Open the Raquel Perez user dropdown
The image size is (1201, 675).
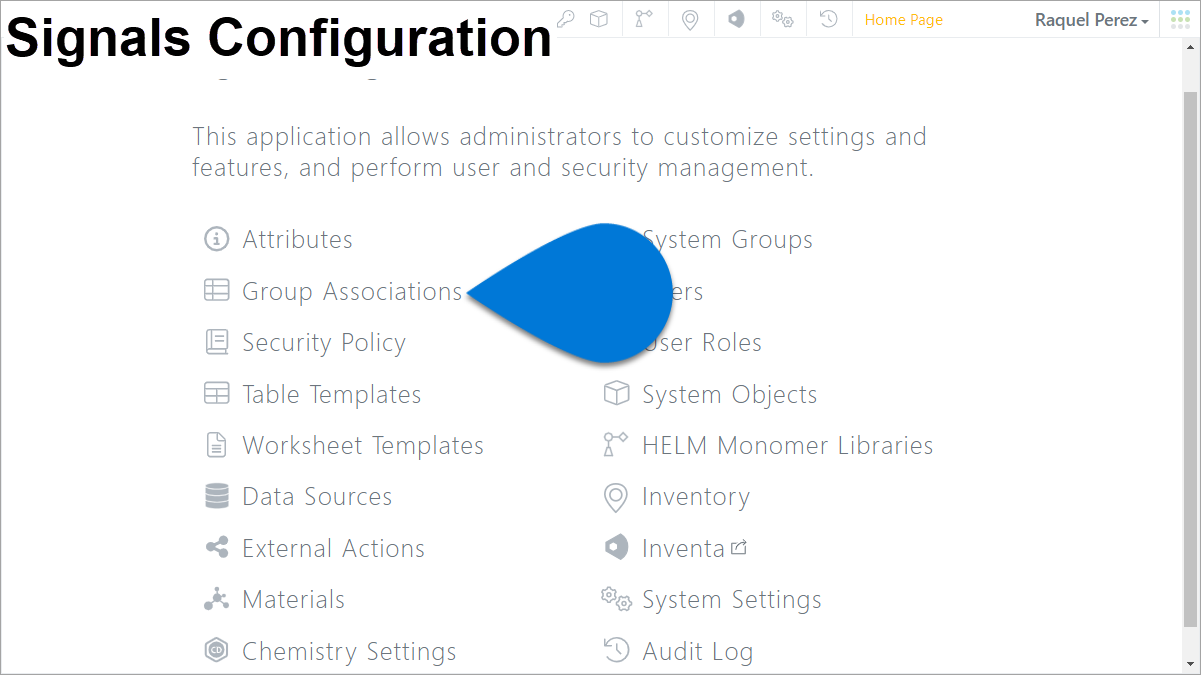pyautogui.click(x=1092, y=20)
